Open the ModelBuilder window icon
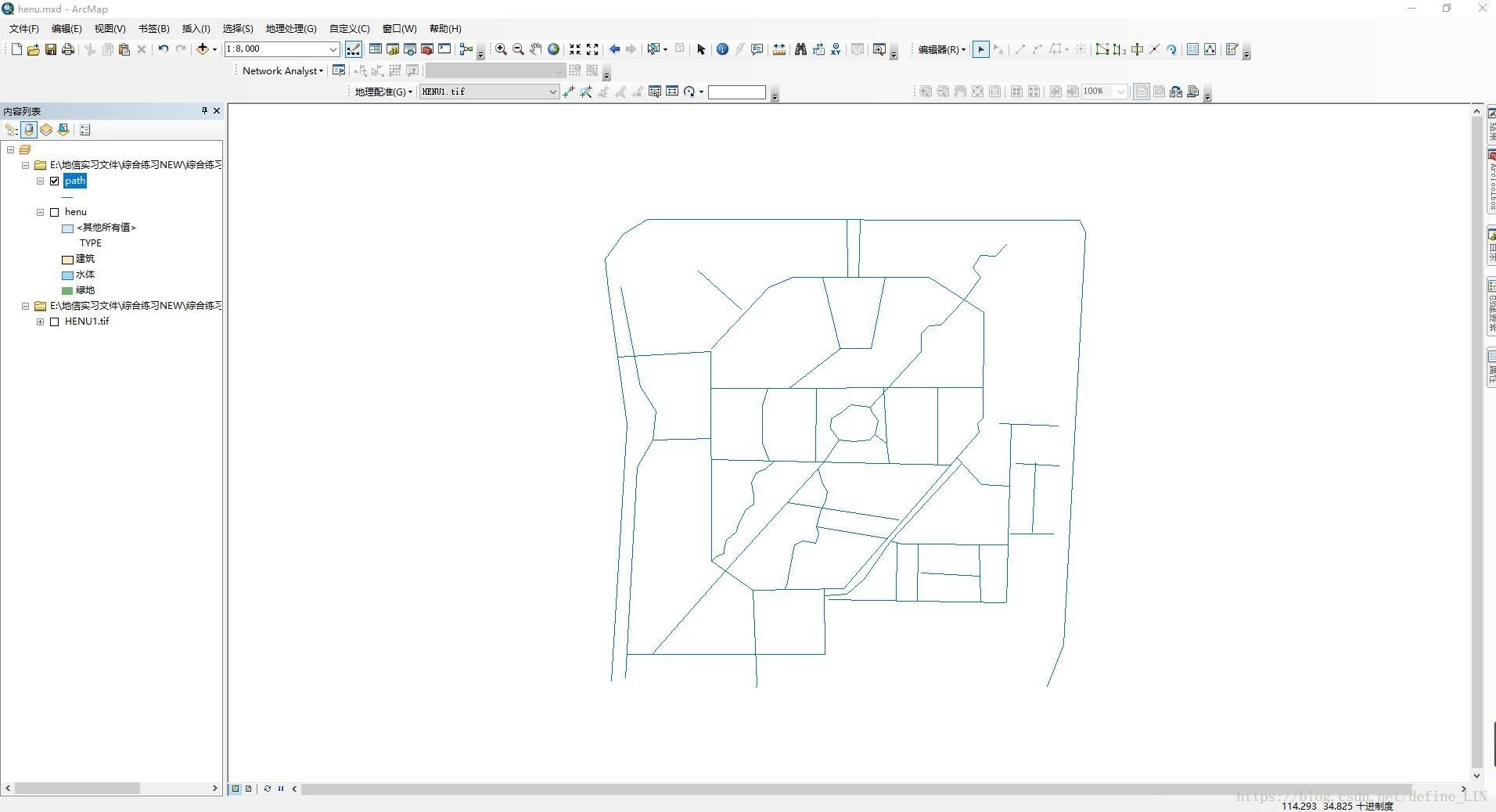Image resolution: width=1496 pixels, height=812 pixels. coord(466,49)
